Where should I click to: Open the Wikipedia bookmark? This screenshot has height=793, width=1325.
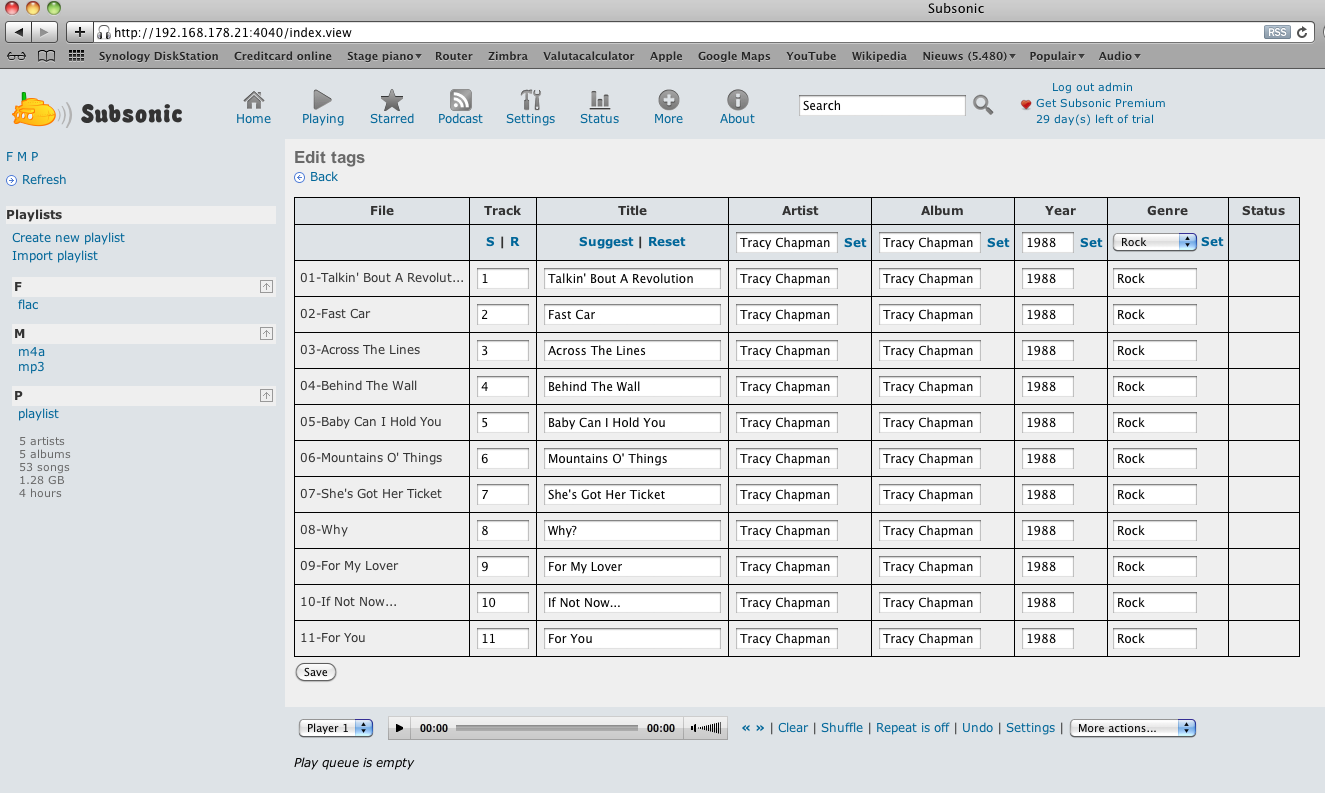[879, 56]
